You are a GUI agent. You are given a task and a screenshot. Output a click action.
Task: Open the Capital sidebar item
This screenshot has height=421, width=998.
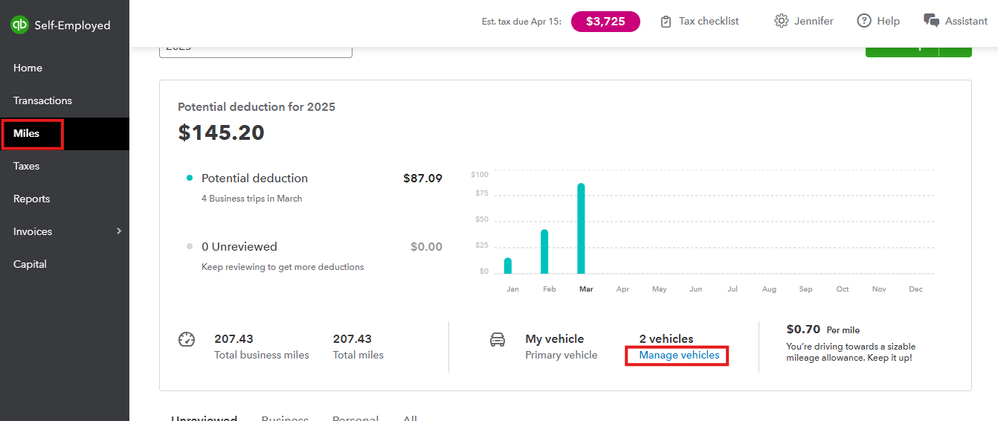[x=30, y=265]
